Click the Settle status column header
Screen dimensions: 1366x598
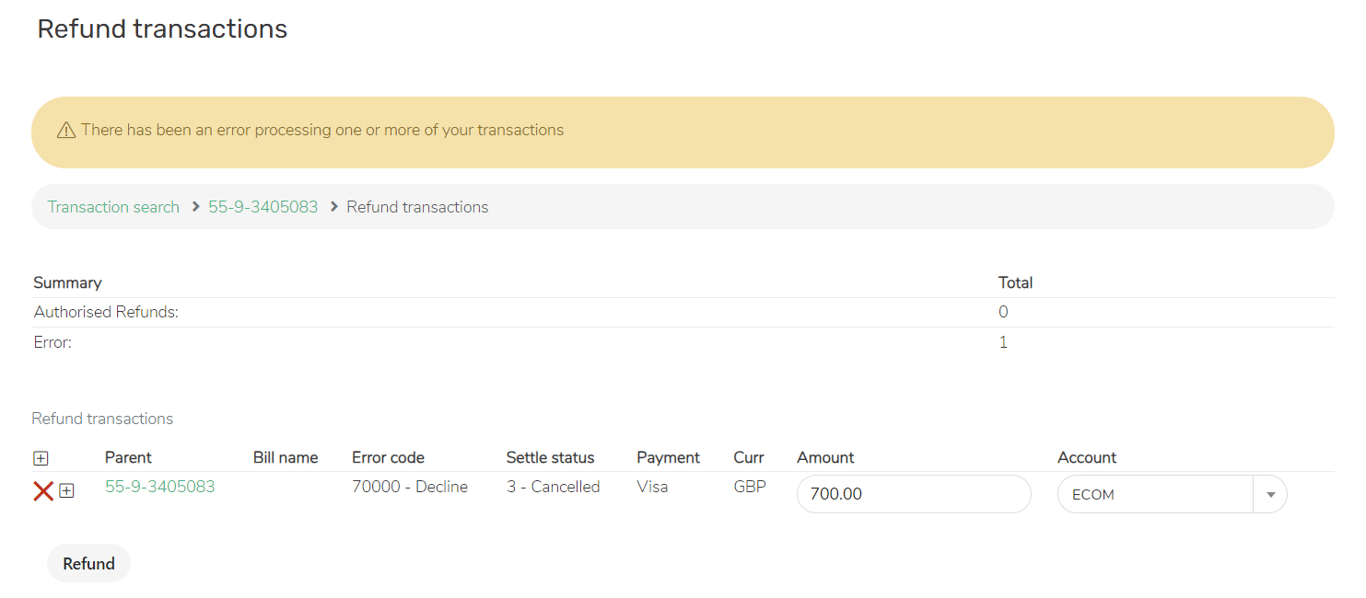click(x=550, y=458)
